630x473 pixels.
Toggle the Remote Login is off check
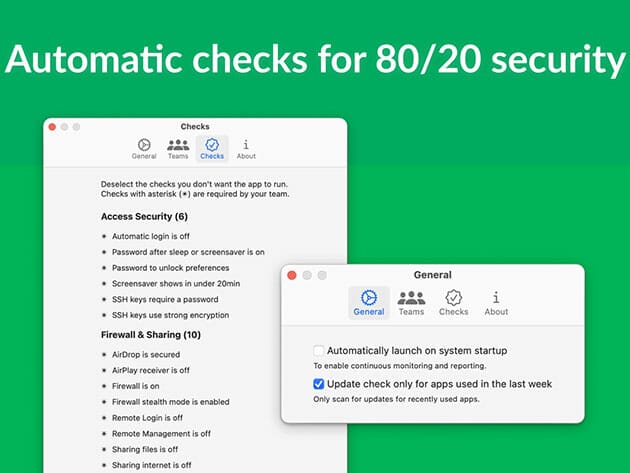coord(104,418)
